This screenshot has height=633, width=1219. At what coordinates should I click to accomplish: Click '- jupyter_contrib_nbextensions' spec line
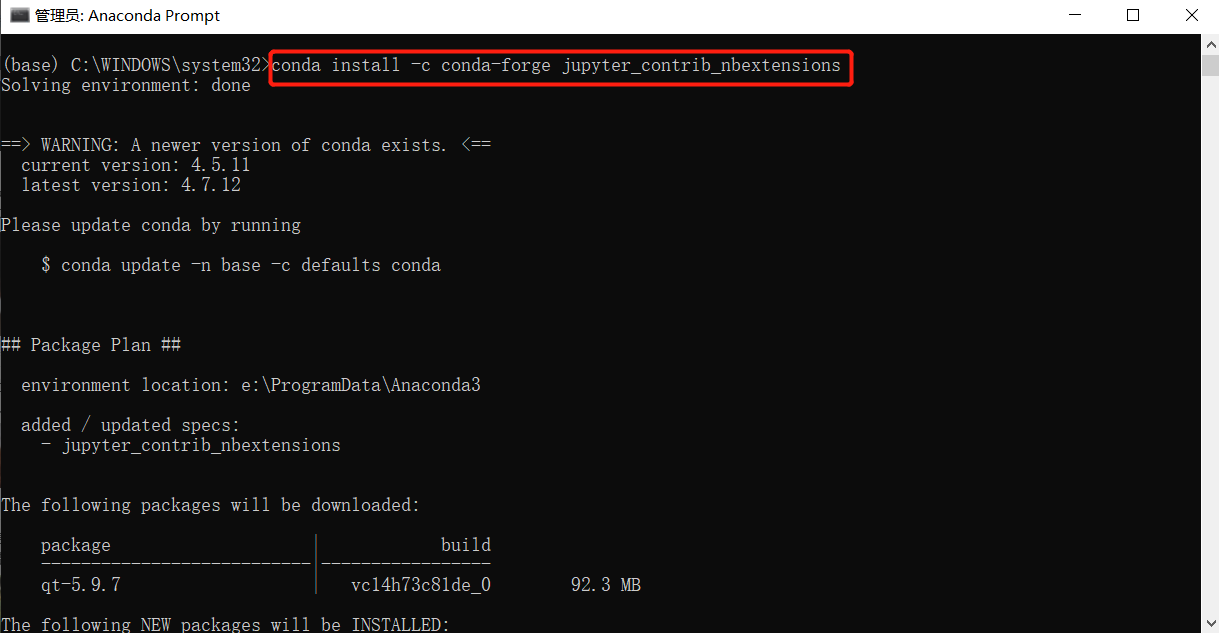(x=191, y=445)
